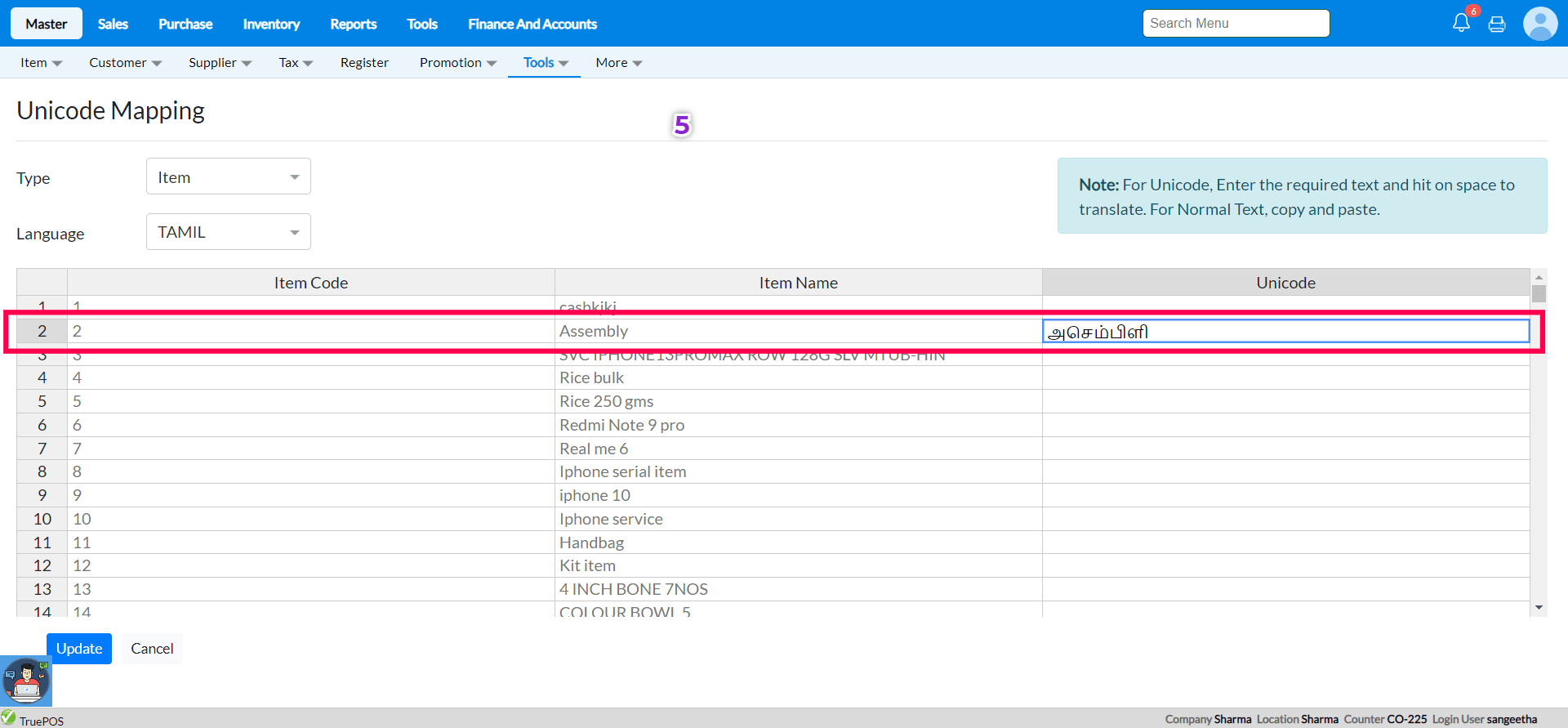Click the printer icon in header
Image resolution: width=1568 pixels, height=728 pixels.
tap(1497, 24)
